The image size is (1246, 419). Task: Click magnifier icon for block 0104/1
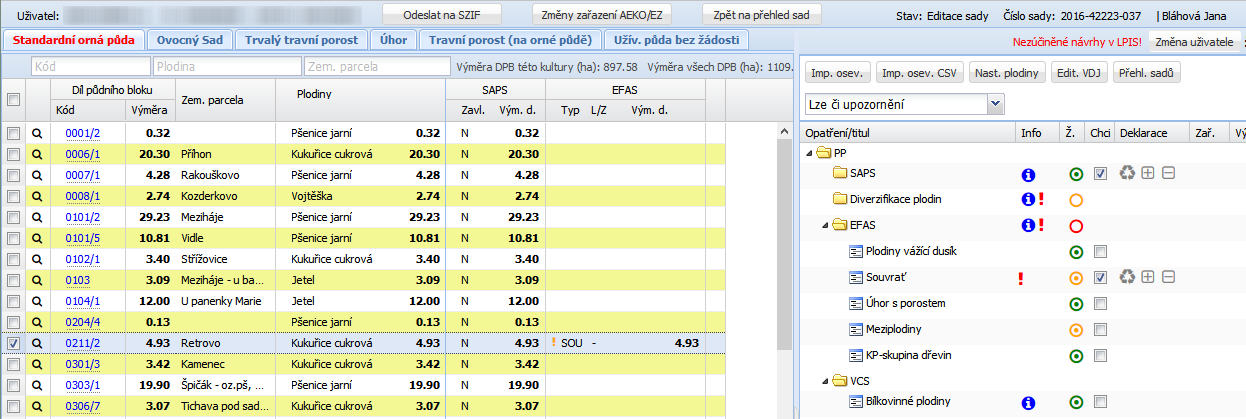coord(38,301)
